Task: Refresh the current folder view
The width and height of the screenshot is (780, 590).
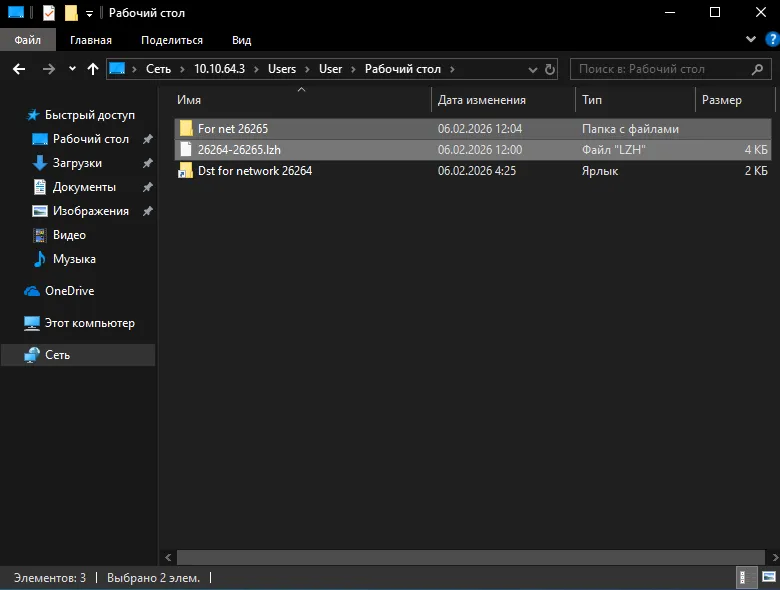Action: [x=549, y=69]
